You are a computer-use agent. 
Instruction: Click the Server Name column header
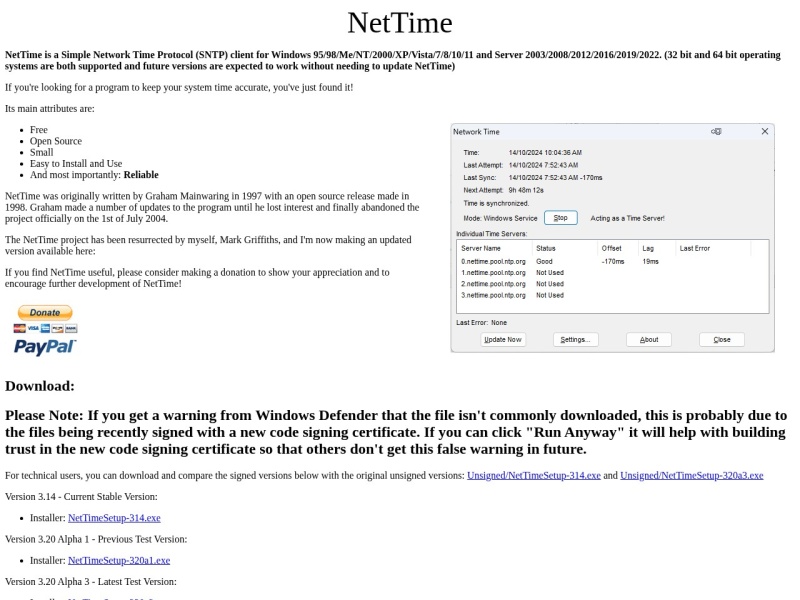[481, 248]
